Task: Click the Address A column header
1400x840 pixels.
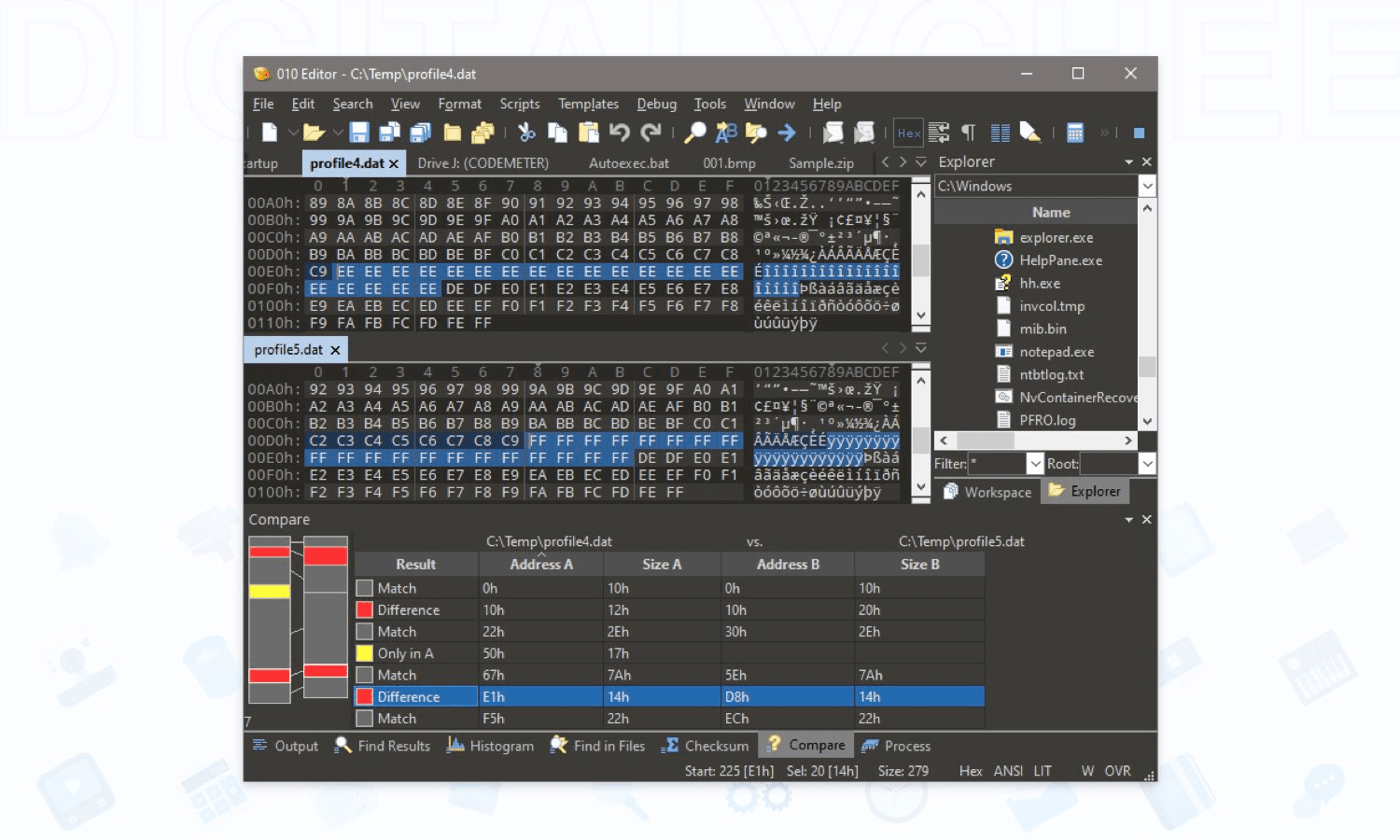Action: click(x=540, y=565)
